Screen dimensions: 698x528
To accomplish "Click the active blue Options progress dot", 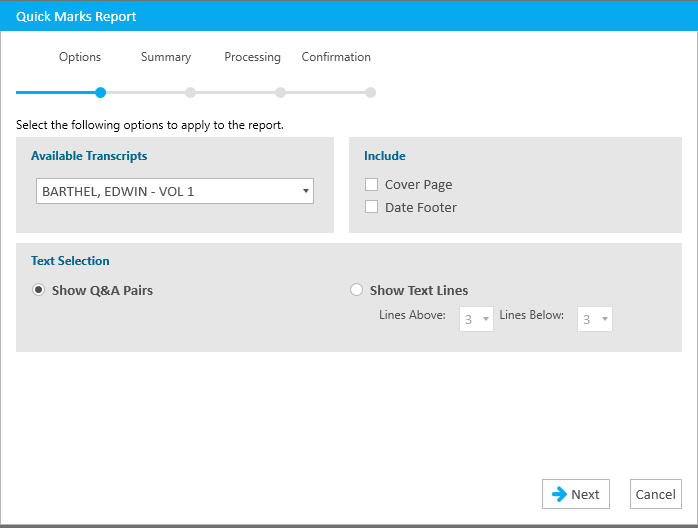I will coord(101,93).
